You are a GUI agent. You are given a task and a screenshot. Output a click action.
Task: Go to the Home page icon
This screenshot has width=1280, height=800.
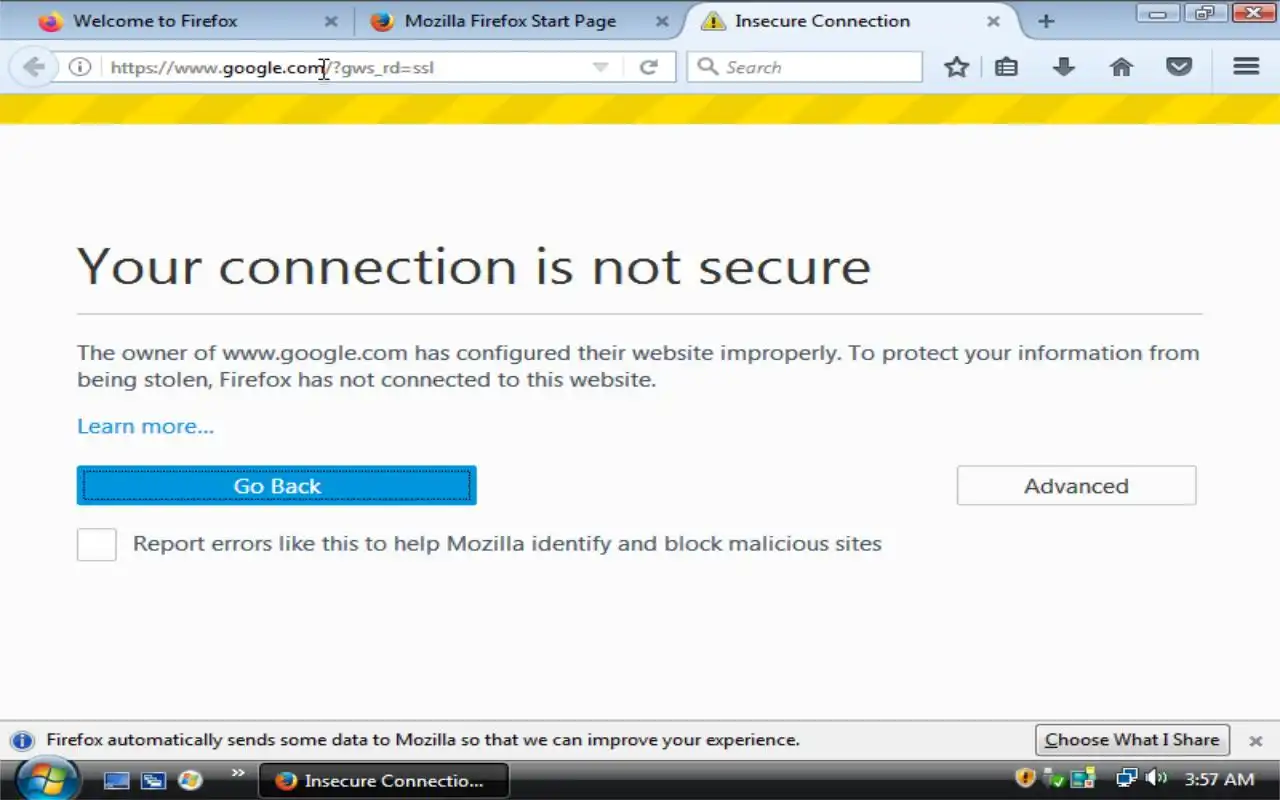(x=1121, y=67)
